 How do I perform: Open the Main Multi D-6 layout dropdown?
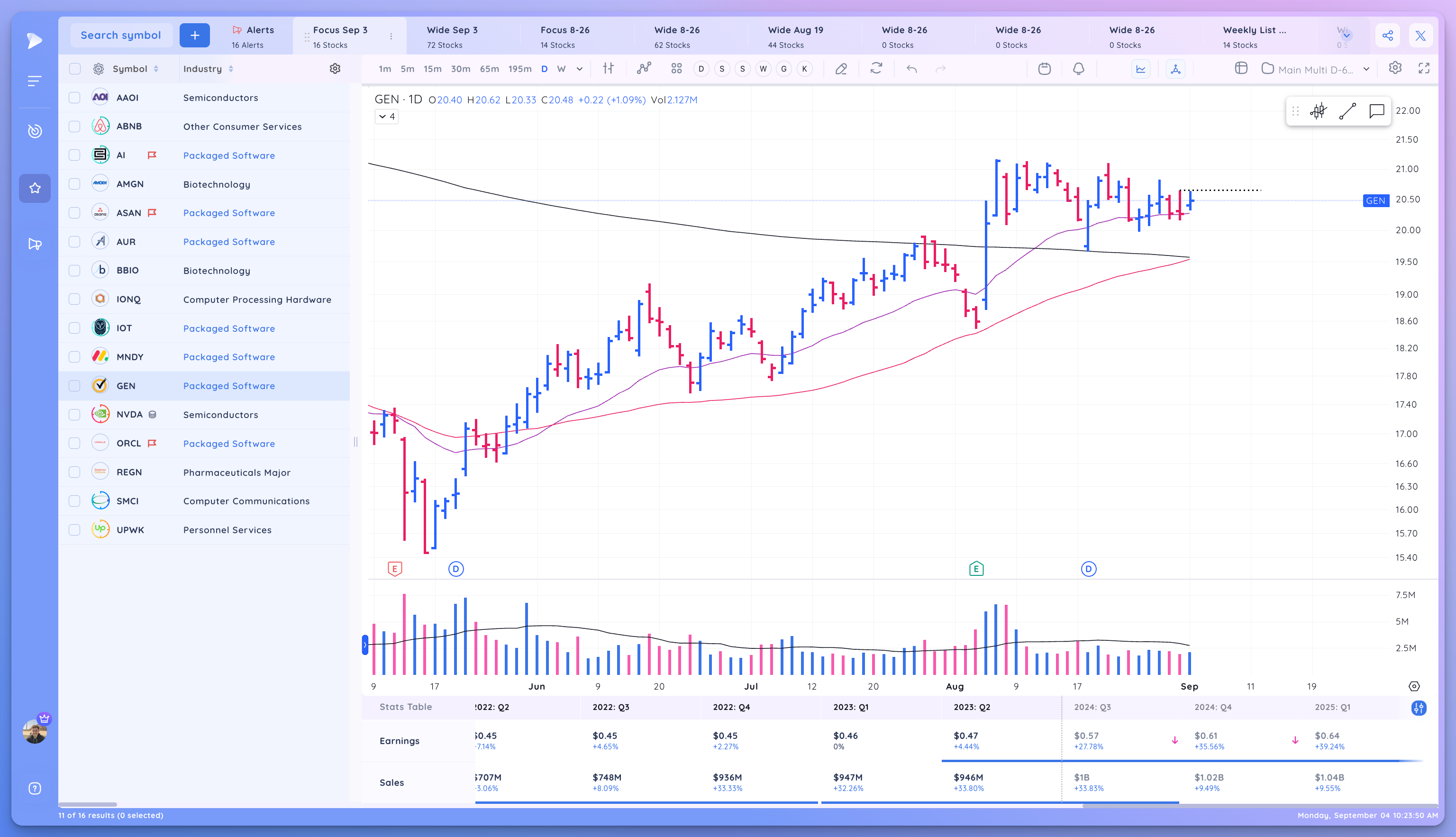tap(1316, 69)
